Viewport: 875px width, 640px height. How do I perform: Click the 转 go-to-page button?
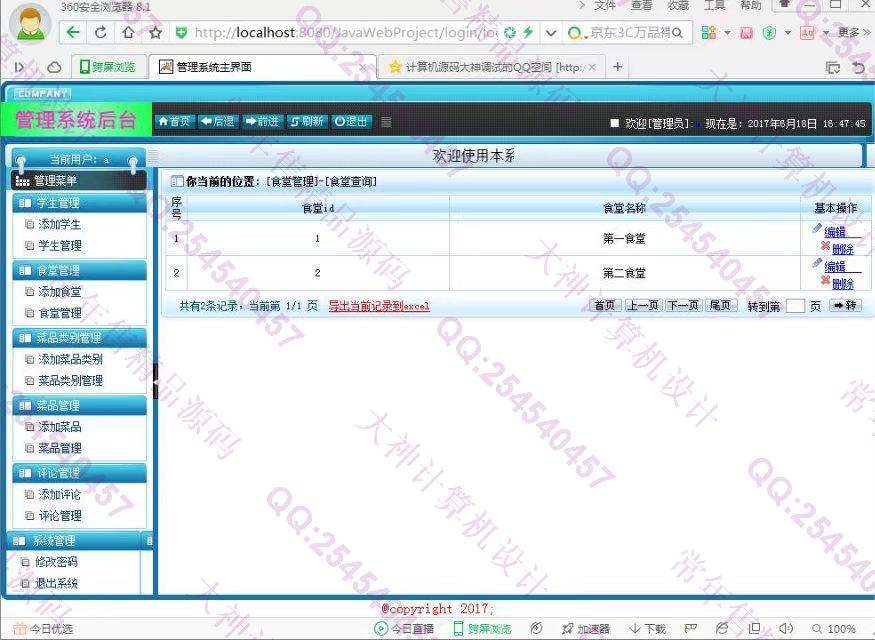coord(845,305)
